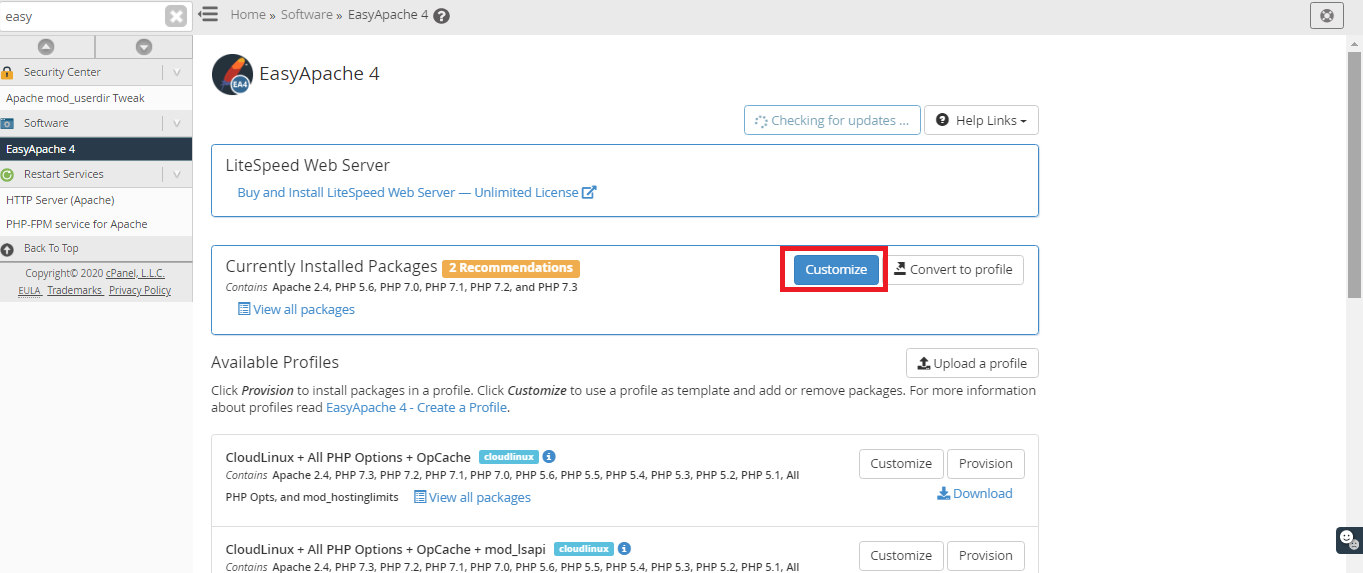Customize CloudLinux All PHP Options OpCache profile
The image size is (1363, 573).
(x=901, y=464)
